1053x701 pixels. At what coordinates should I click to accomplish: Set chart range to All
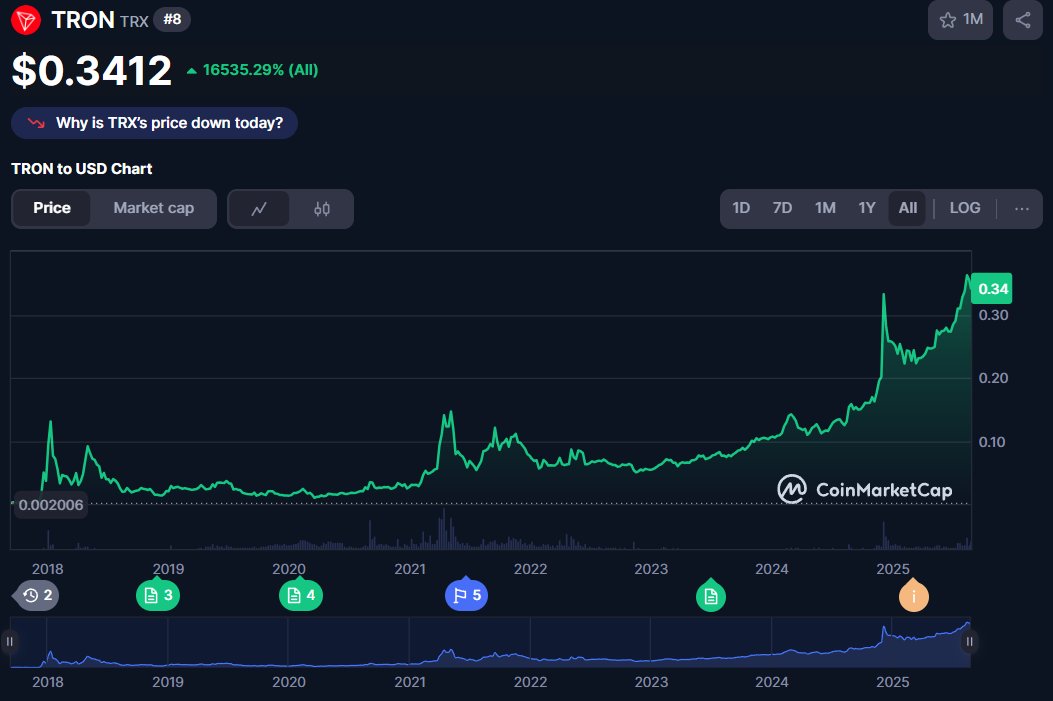[908, 208]
